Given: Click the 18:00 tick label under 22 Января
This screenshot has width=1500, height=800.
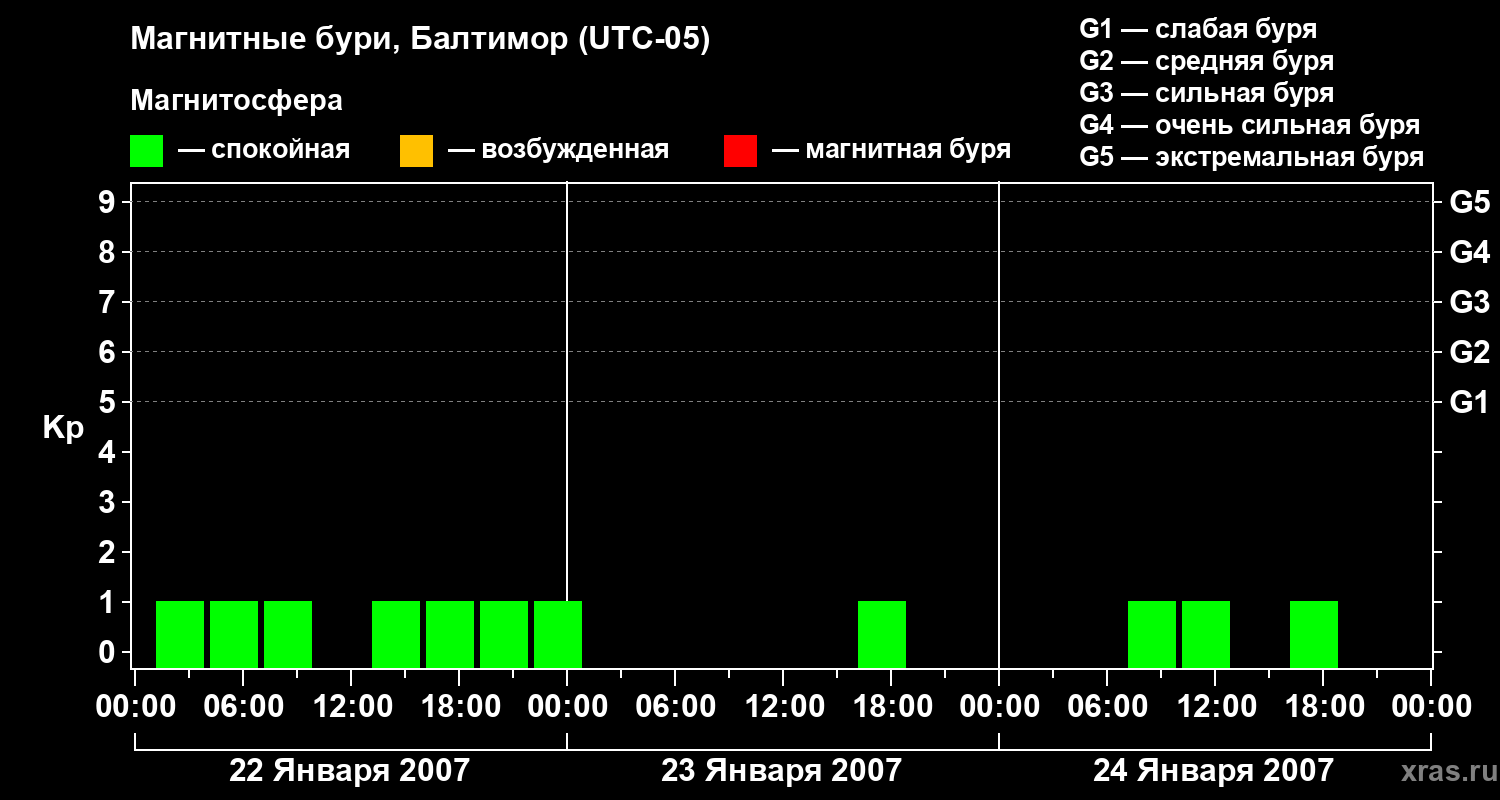Looking at the screenshot, I should click(459, 707).
